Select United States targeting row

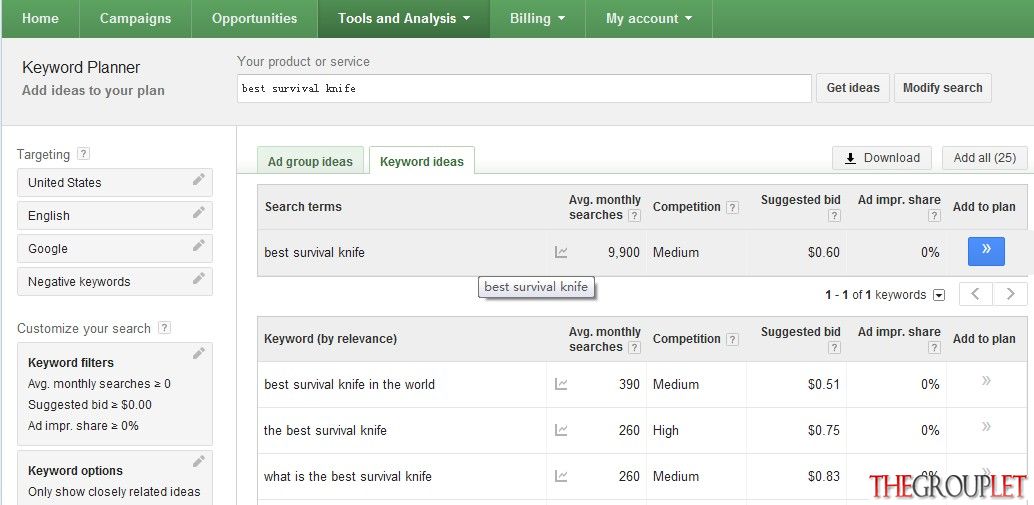click(x=115, y=183)
